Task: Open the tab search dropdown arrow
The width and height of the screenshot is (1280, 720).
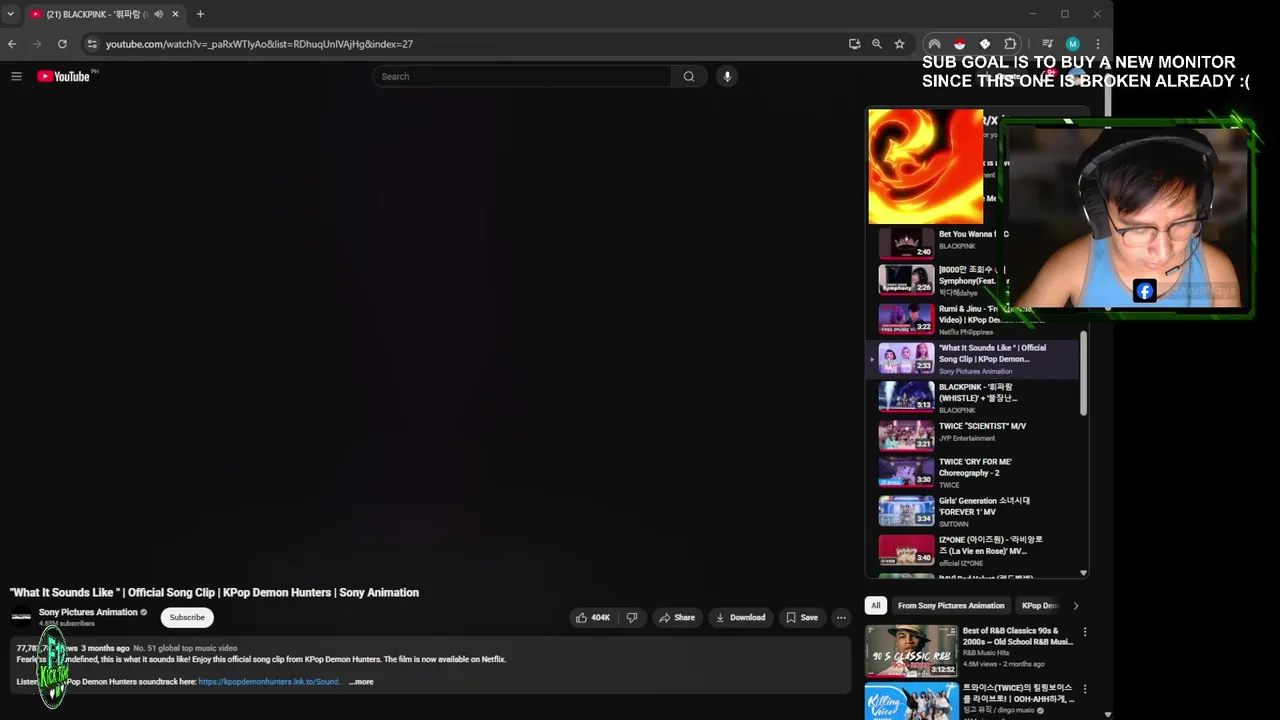Action: tap(10, 14)
